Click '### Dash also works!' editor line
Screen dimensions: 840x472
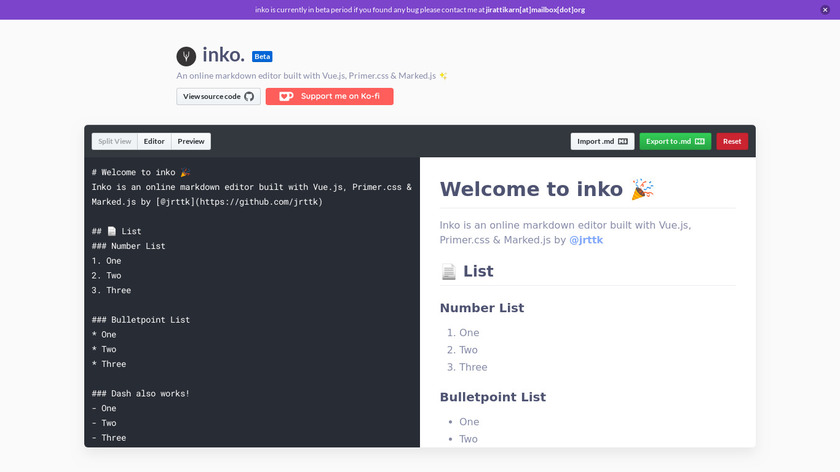click(x=140, y=393)
